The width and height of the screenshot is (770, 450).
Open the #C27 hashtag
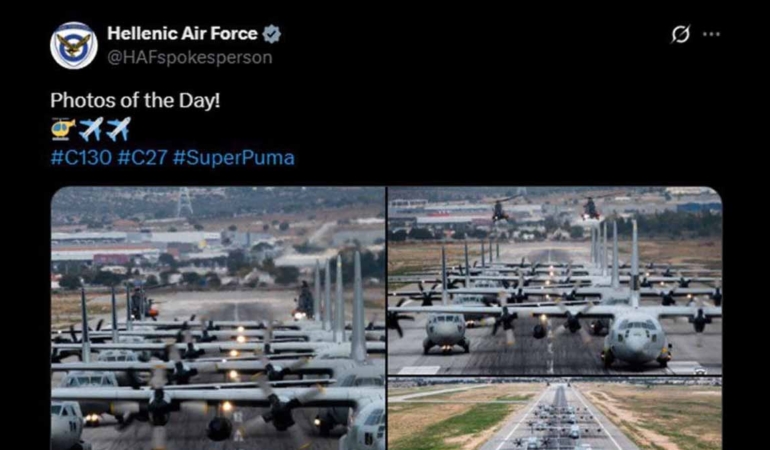[x=143, y=158]
